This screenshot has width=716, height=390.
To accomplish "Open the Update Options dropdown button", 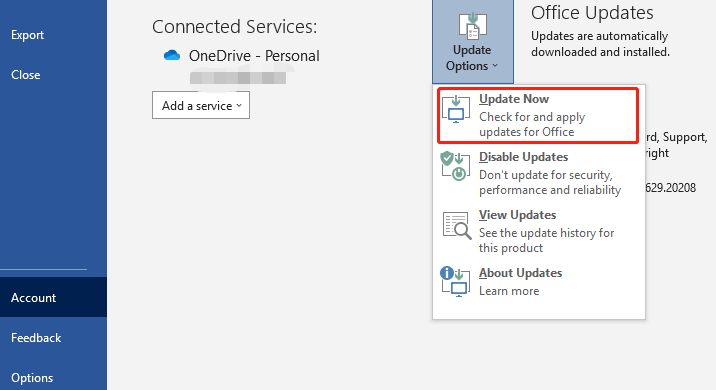I will [x=473, y=42].
